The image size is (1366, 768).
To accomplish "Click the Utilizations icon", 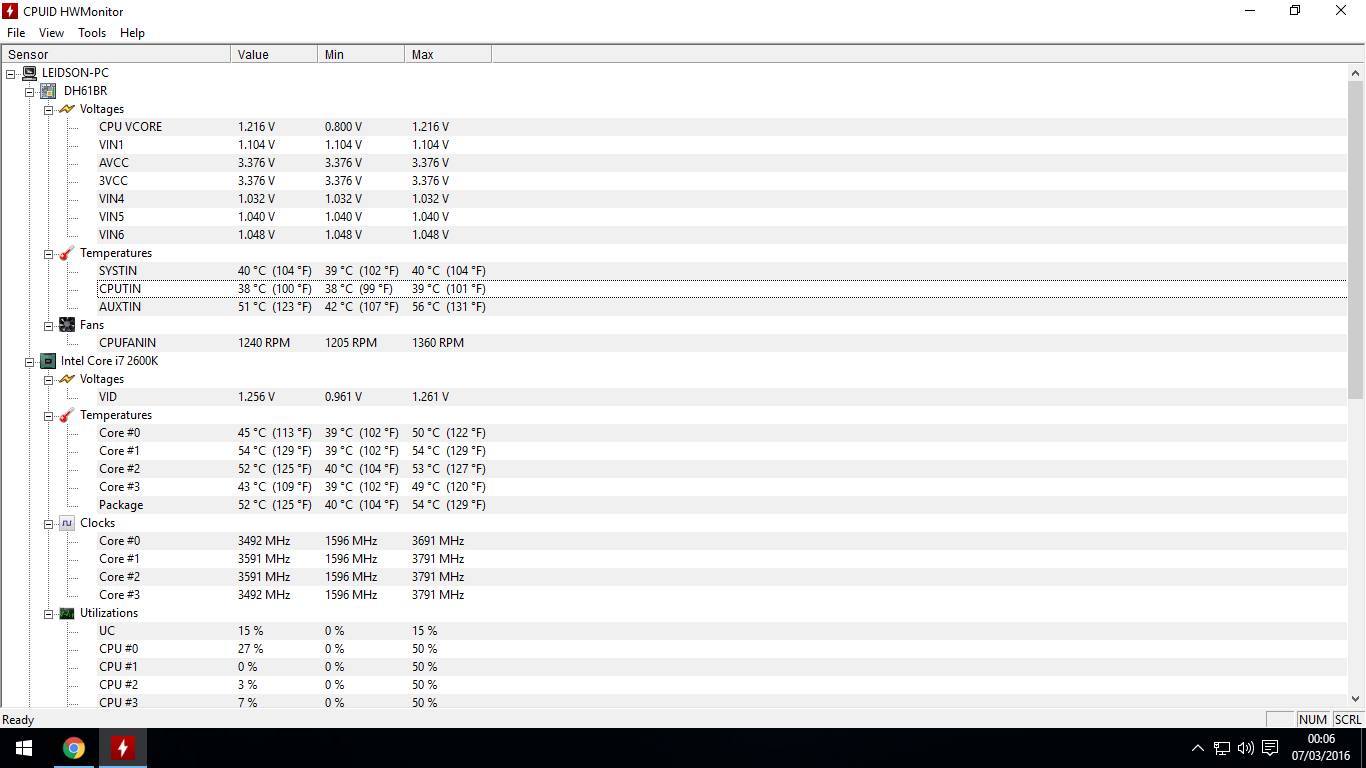I will (67, 613).
